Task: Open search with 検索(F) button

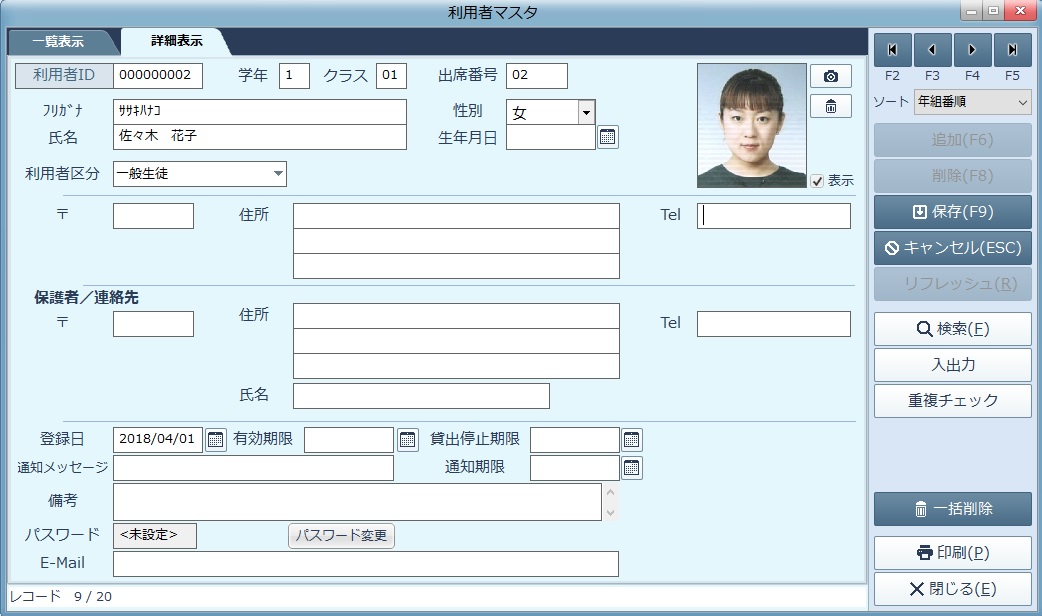Action: [952, 329]
